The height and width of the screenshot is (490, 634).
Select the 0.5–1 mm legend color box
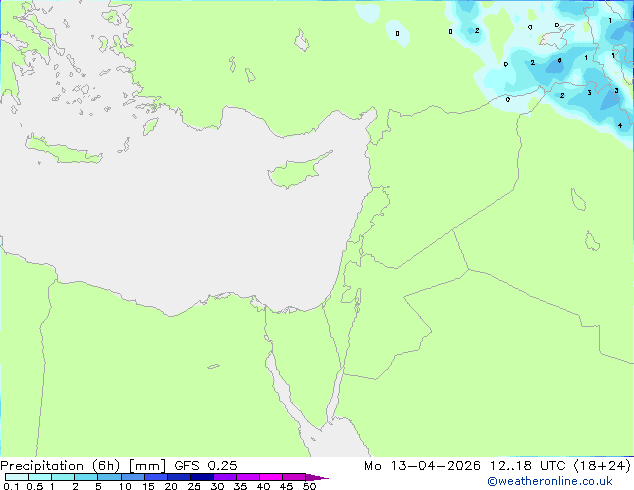pos(40,477)
